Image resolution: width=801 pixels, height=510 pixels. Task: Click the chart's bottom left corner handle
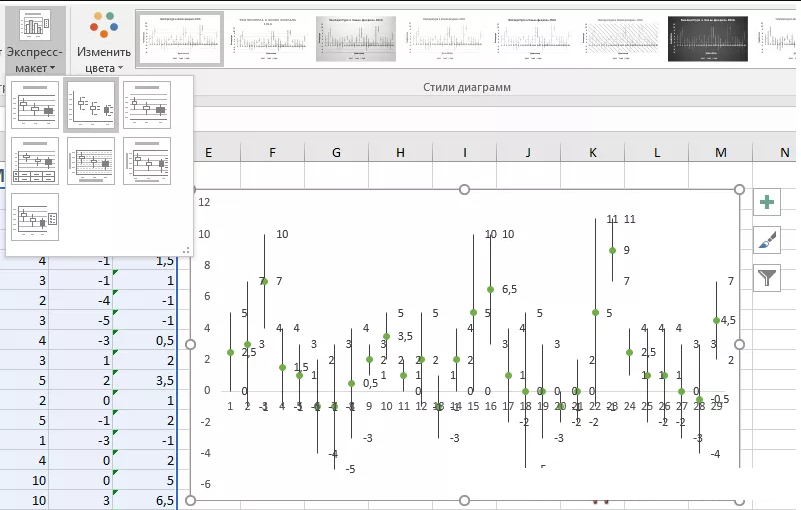tap(190, 500)
